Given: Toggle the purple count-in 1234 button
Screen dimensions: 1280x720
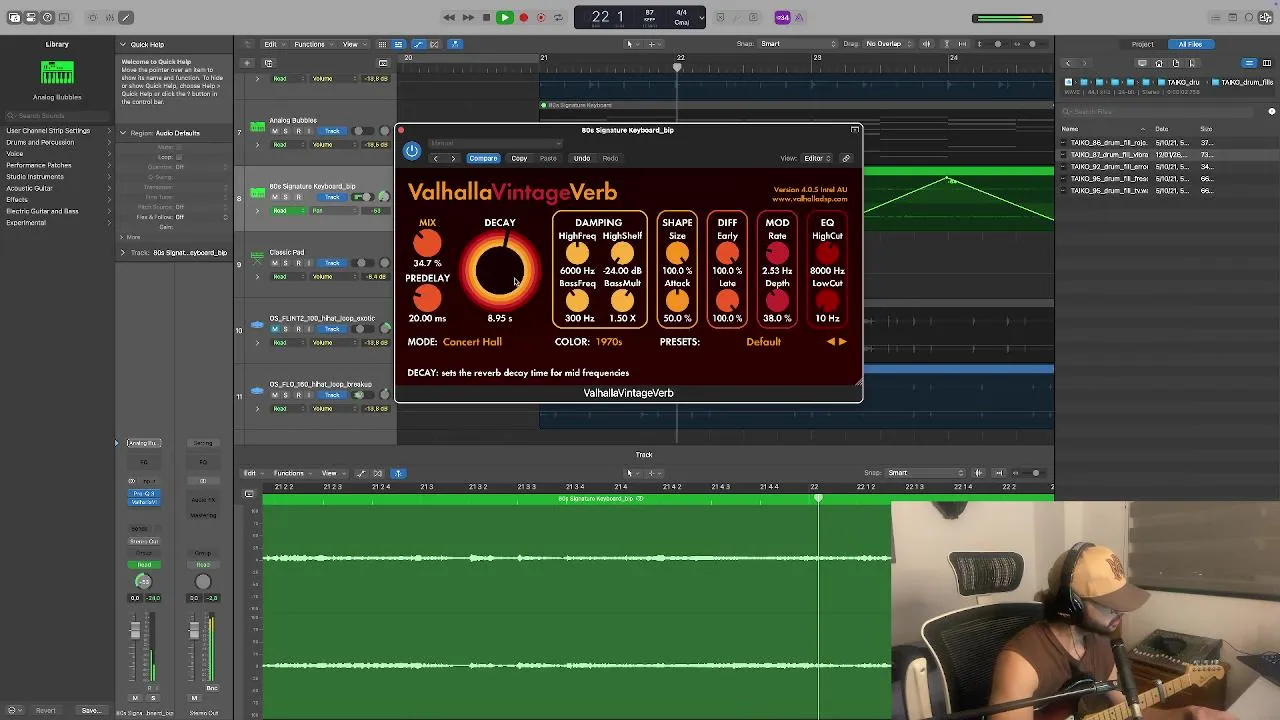Looking at the screenshot, I should click(783, 17).
